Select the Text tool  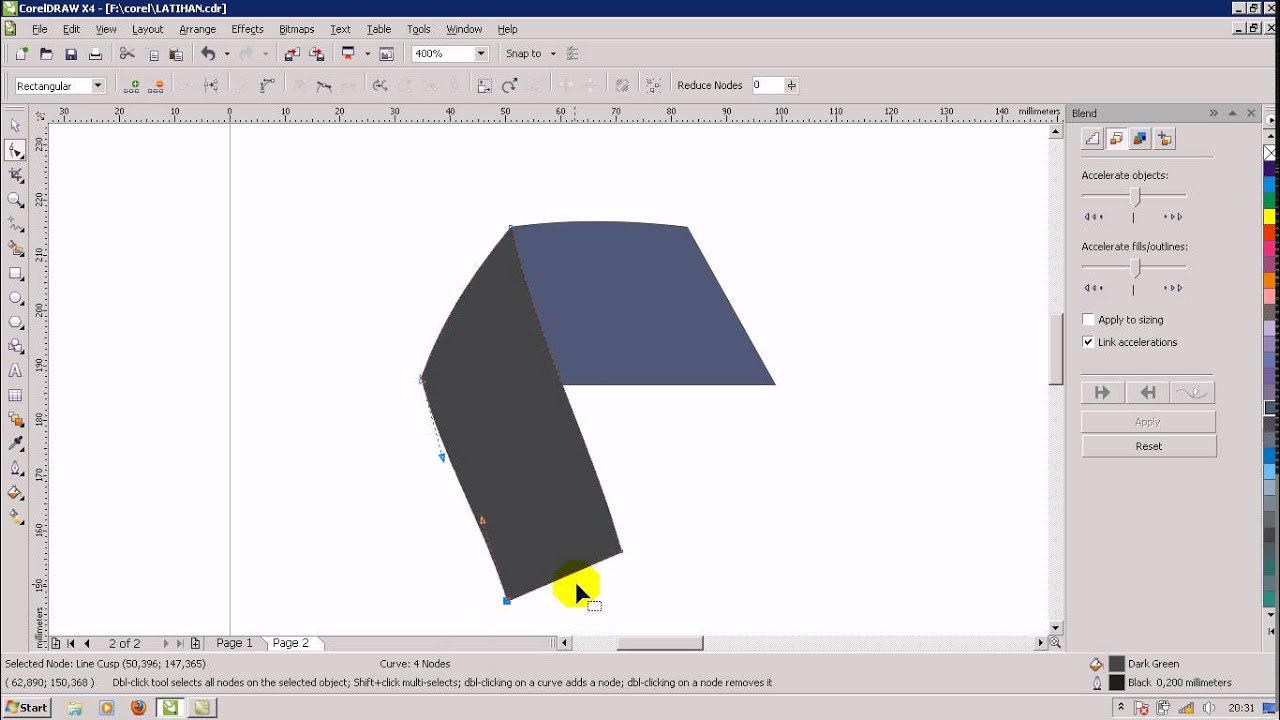pos(15,371)
